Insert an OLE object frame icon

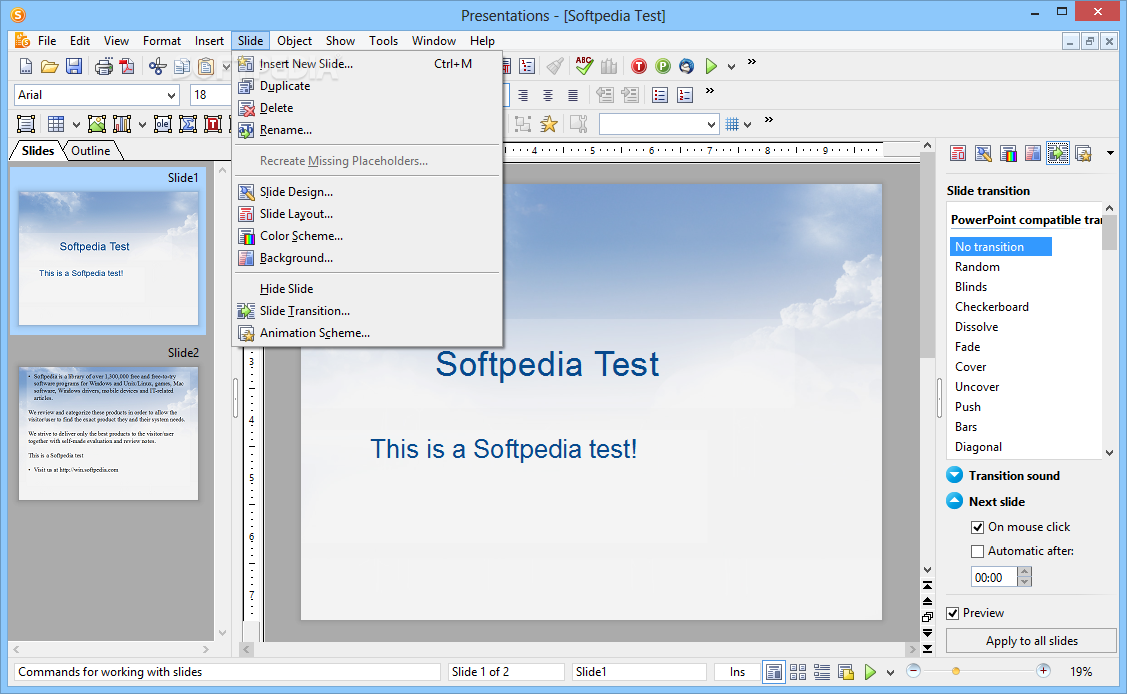(162, 124)
